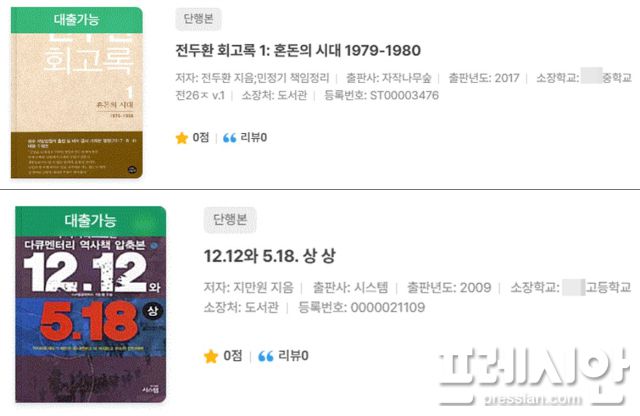The height and width of the screenshot is (416, 640).
Task: Click blue quote review icon for first book
Action: [229, 138]
